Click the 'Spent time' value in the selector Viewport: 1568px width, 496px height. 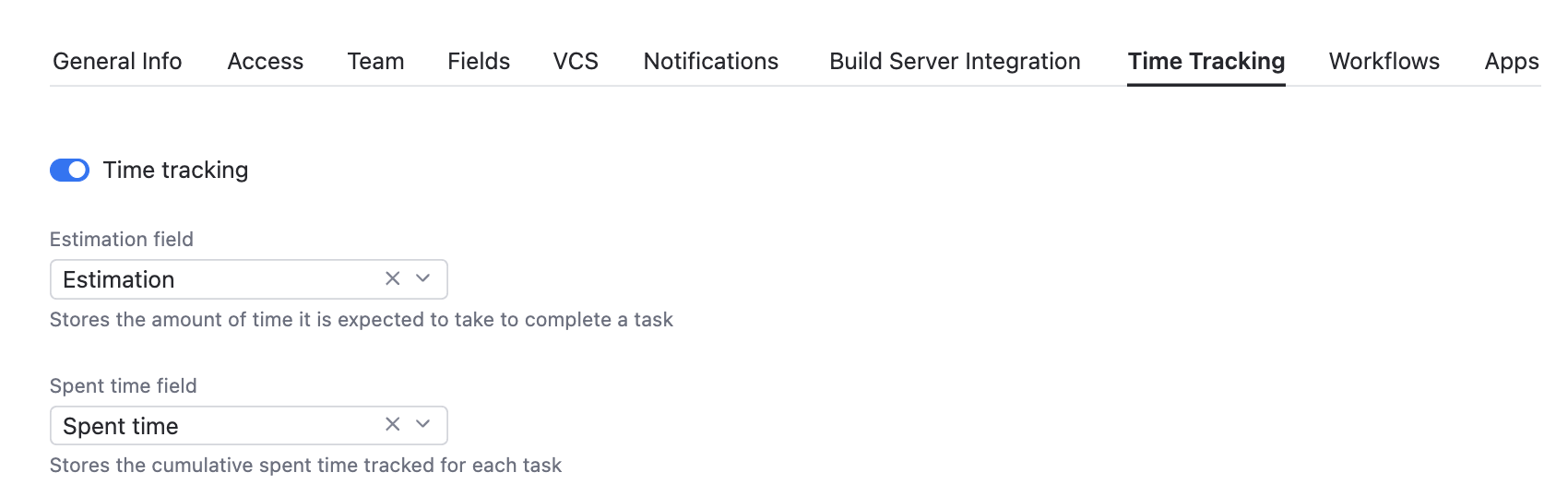coord(121,426)
